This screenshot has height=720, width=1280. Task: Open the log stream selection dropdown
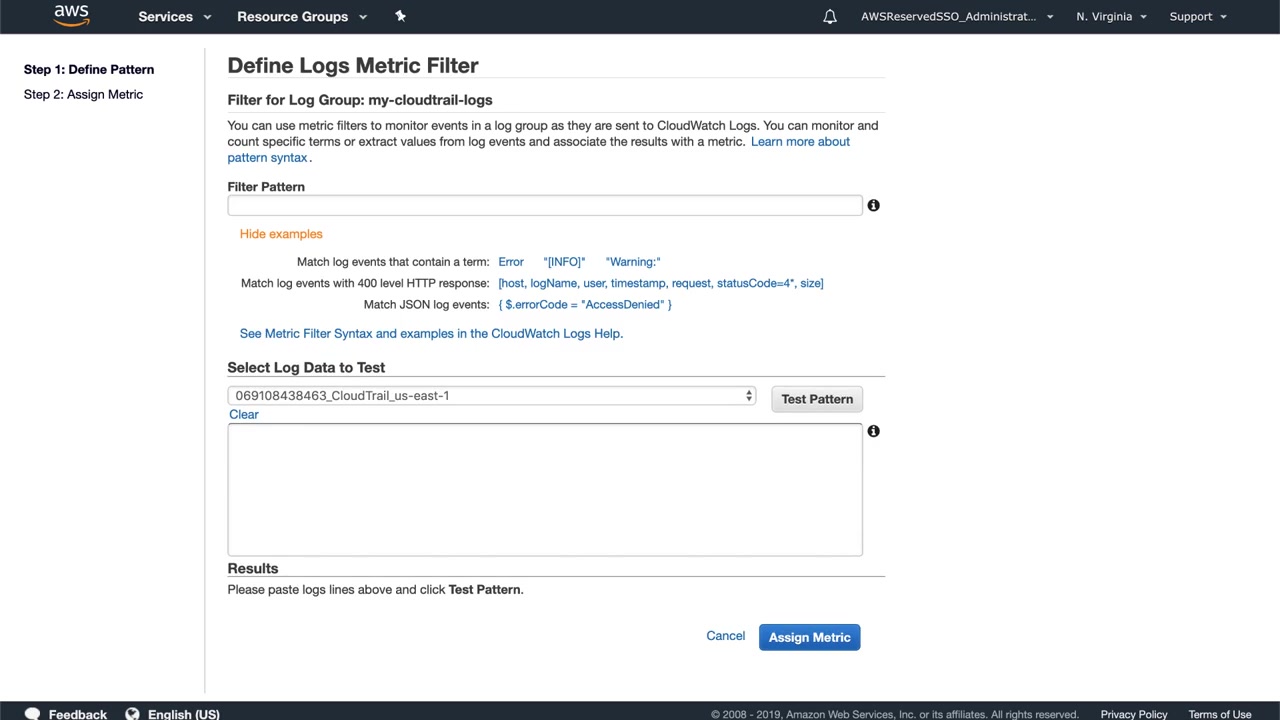pyautogui.click(x=491, y=396)
